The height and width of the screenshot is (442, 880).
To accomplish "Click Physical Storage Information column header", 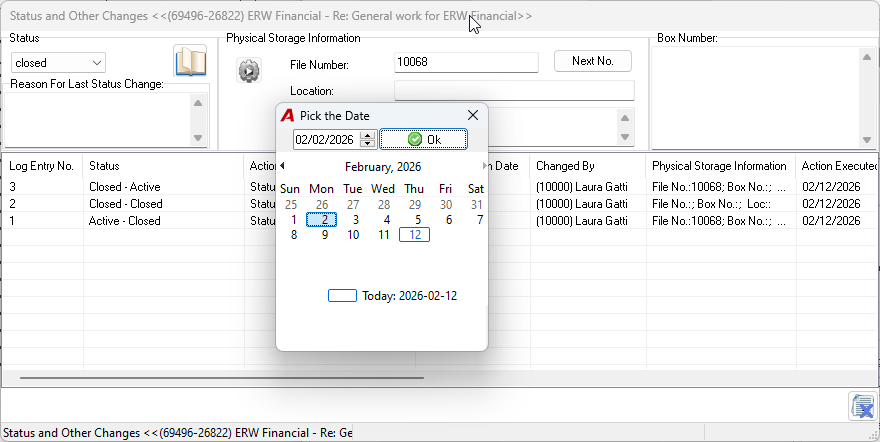I will [x=721, y=166].
